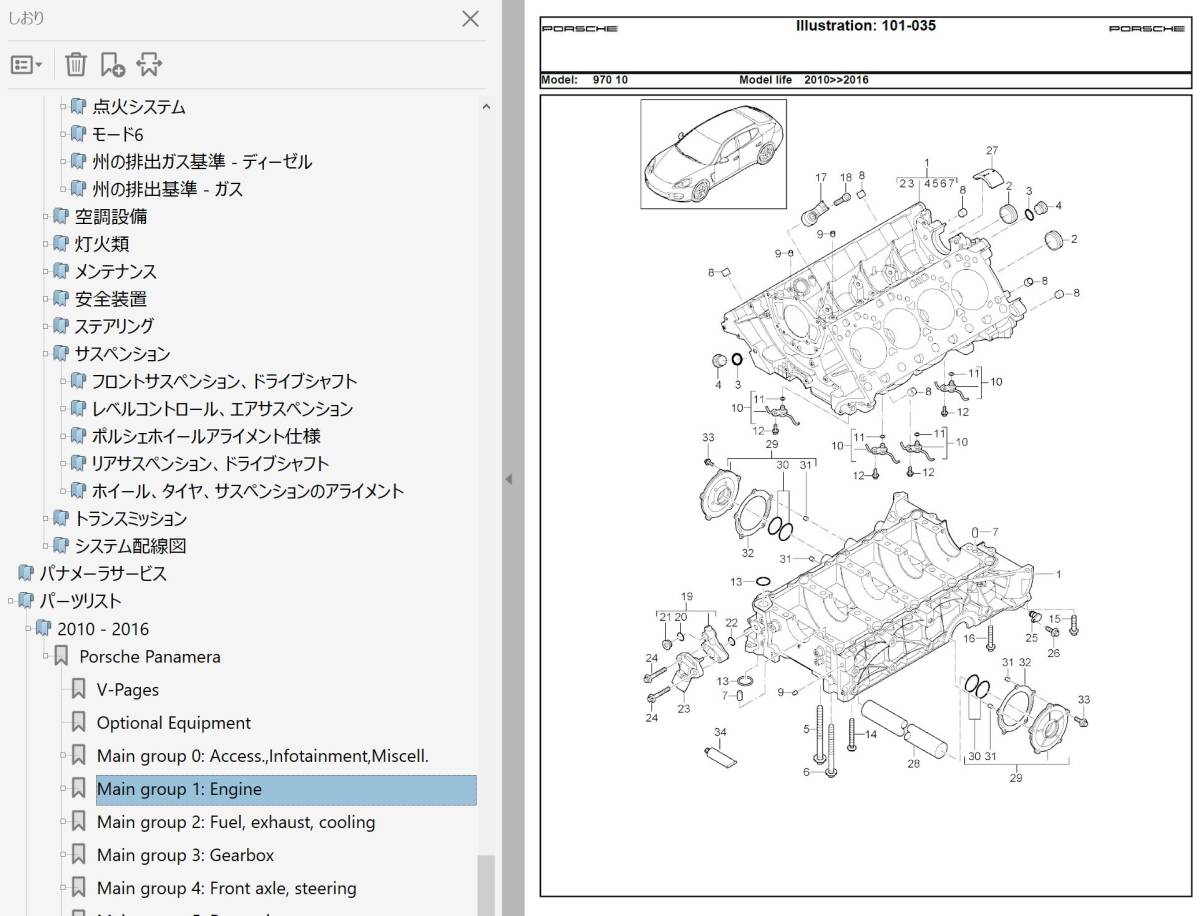The width and height of the screenshot is (1200, 916).
Task: Click the bookmark icon beside 点火システム
Action: pyautogui.click(x=79, y=106)
